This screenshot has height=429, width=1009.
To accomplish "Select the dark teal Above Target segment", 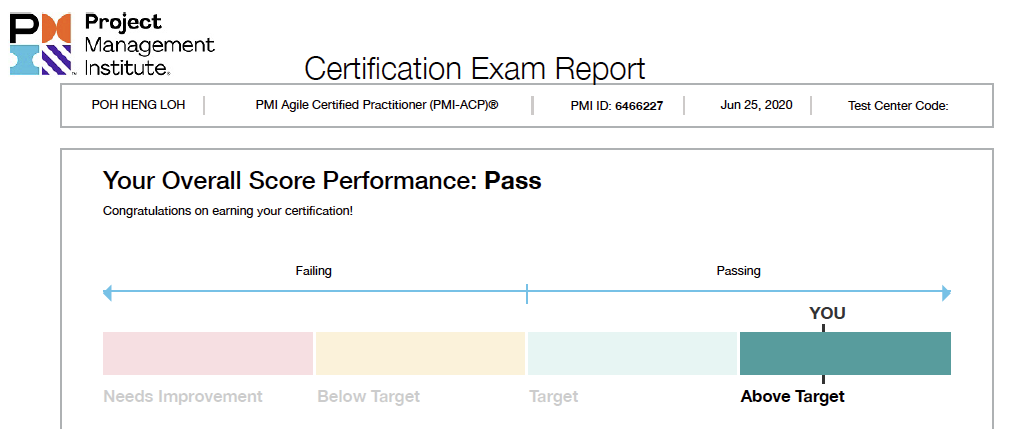I will tap(880, 353).
